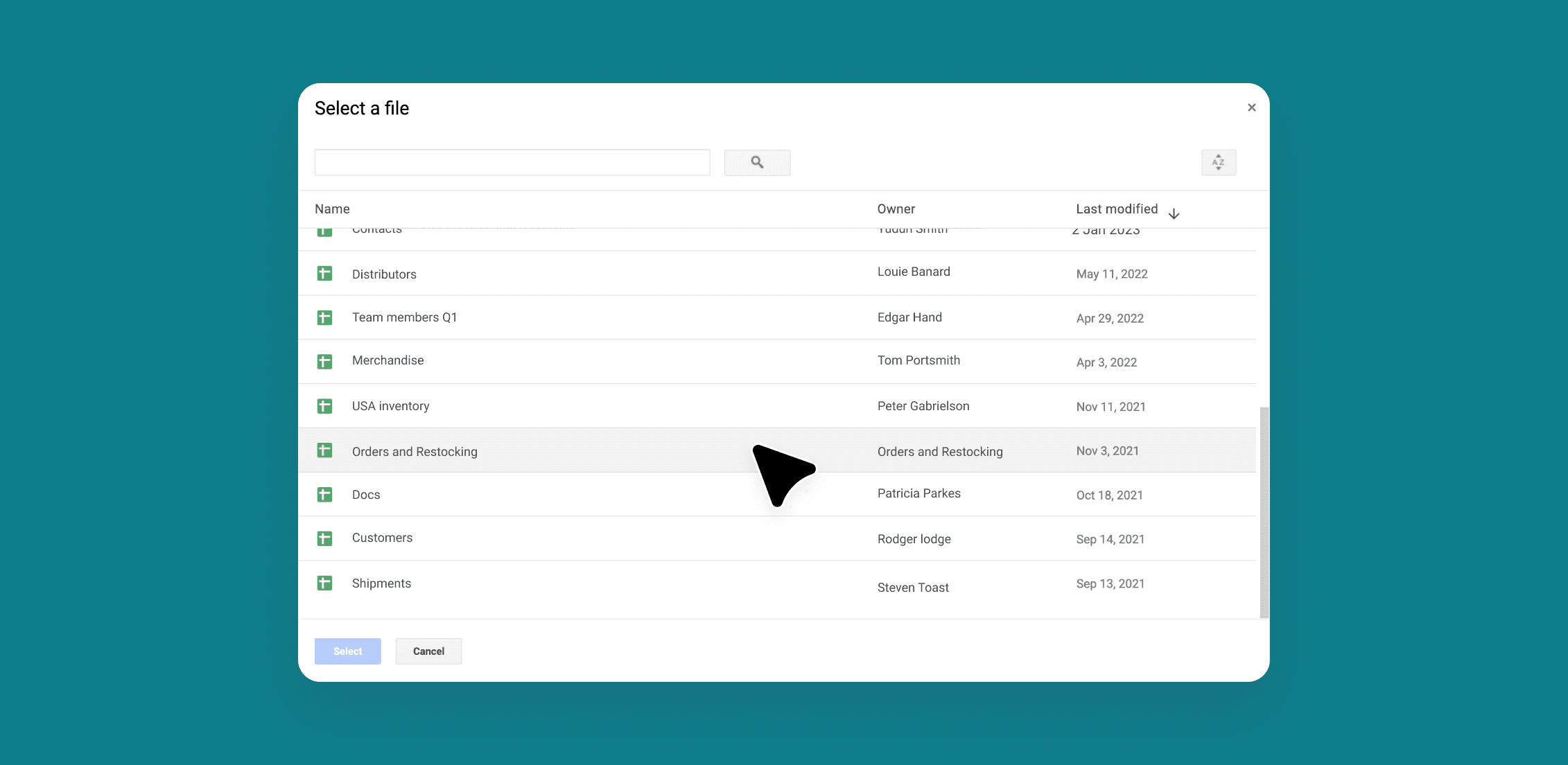This screenshot has width=1568, height=765.
Task: Sort files by the Name column header
Action: point(332,209)
